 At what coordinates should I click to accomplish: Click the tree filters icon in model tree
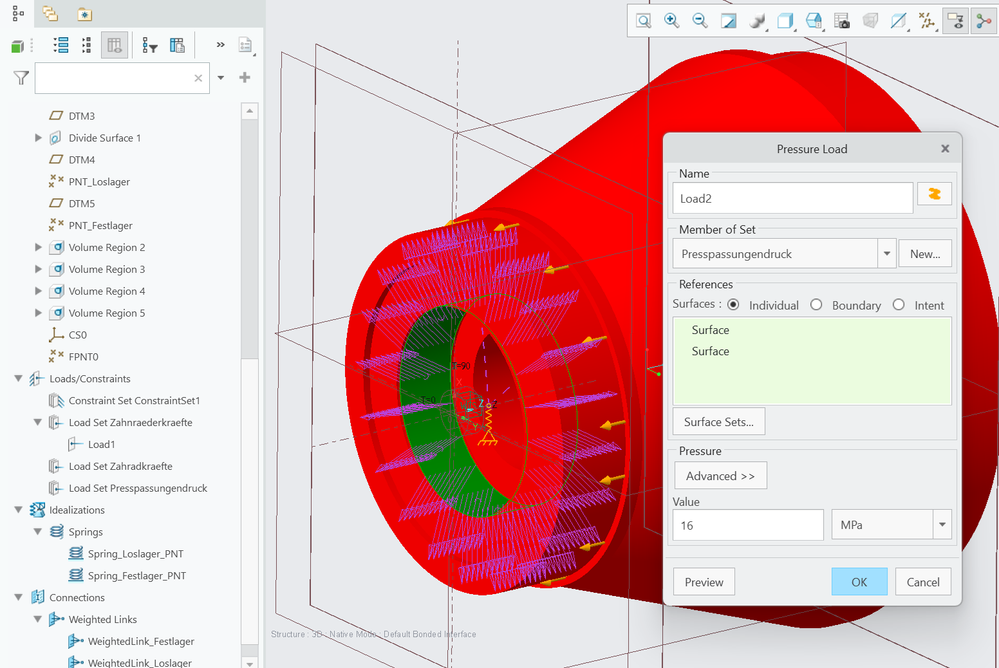tap(150, 45)
